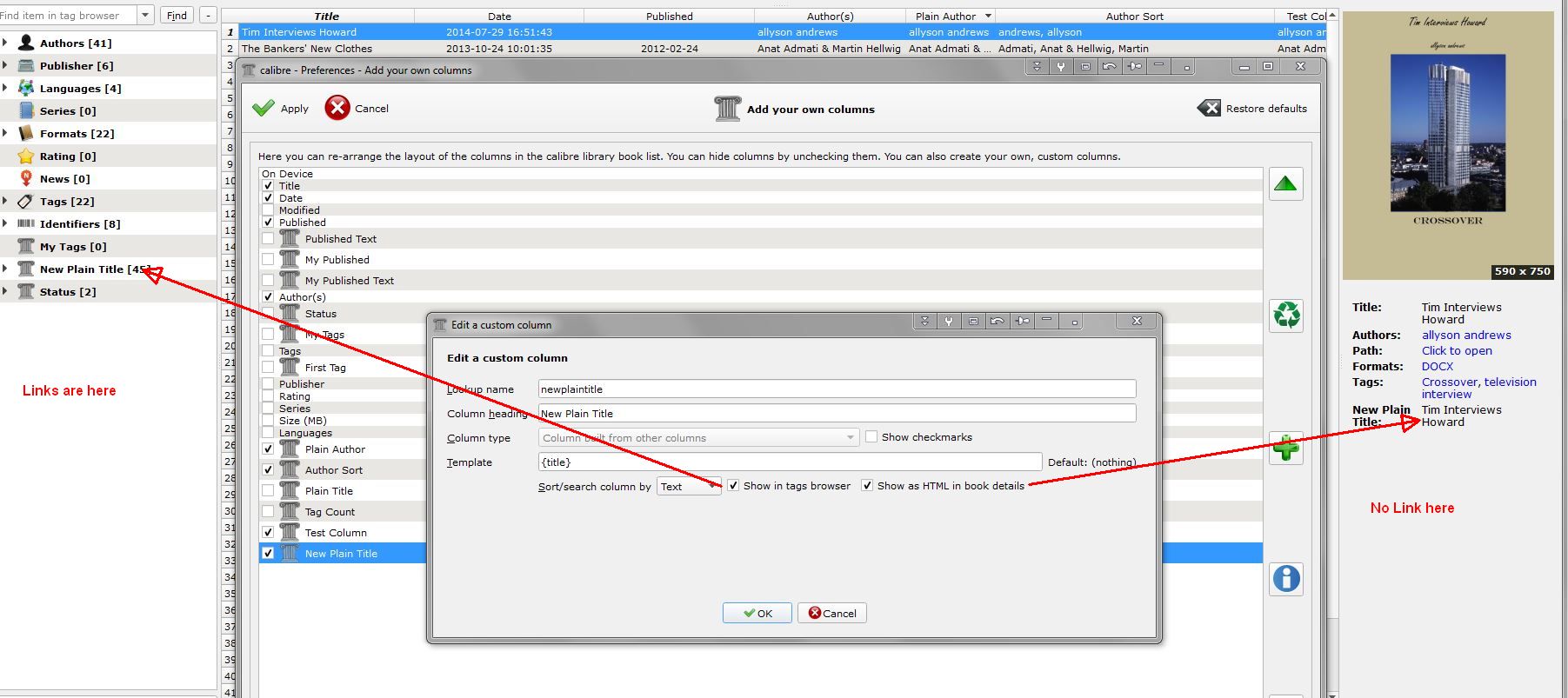Expand the Identifiers category arrow

tap(5, 223)
